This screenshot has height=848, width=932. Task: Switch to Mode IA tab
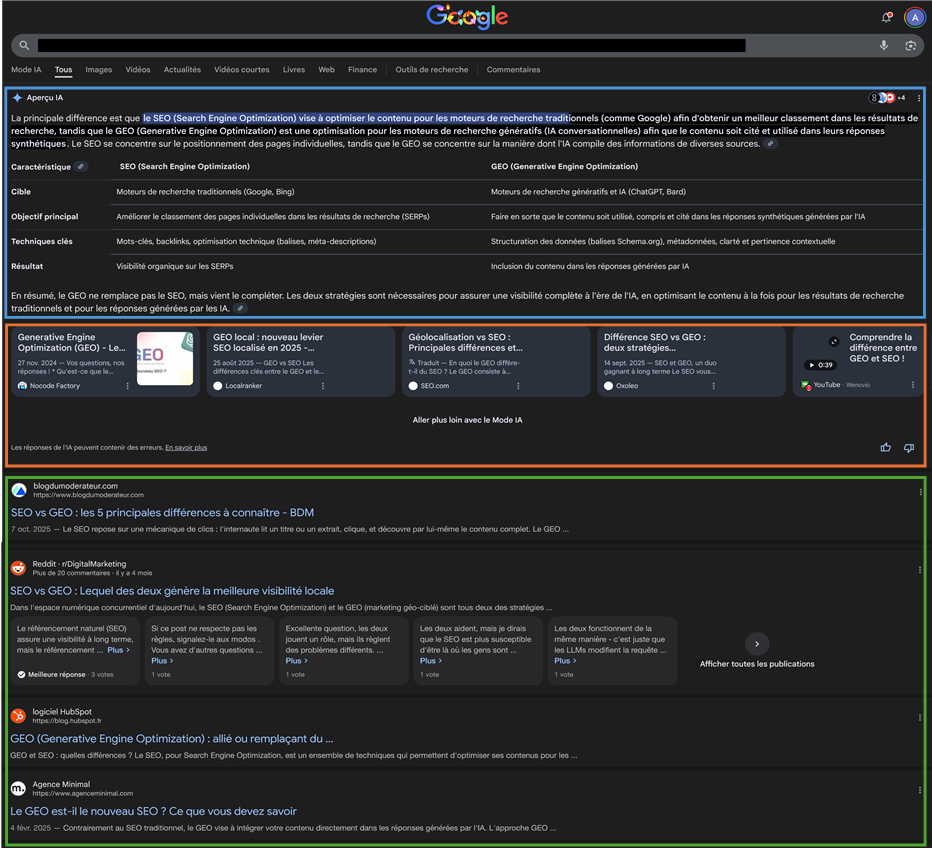pyautogui.click(x=26, y=70)
